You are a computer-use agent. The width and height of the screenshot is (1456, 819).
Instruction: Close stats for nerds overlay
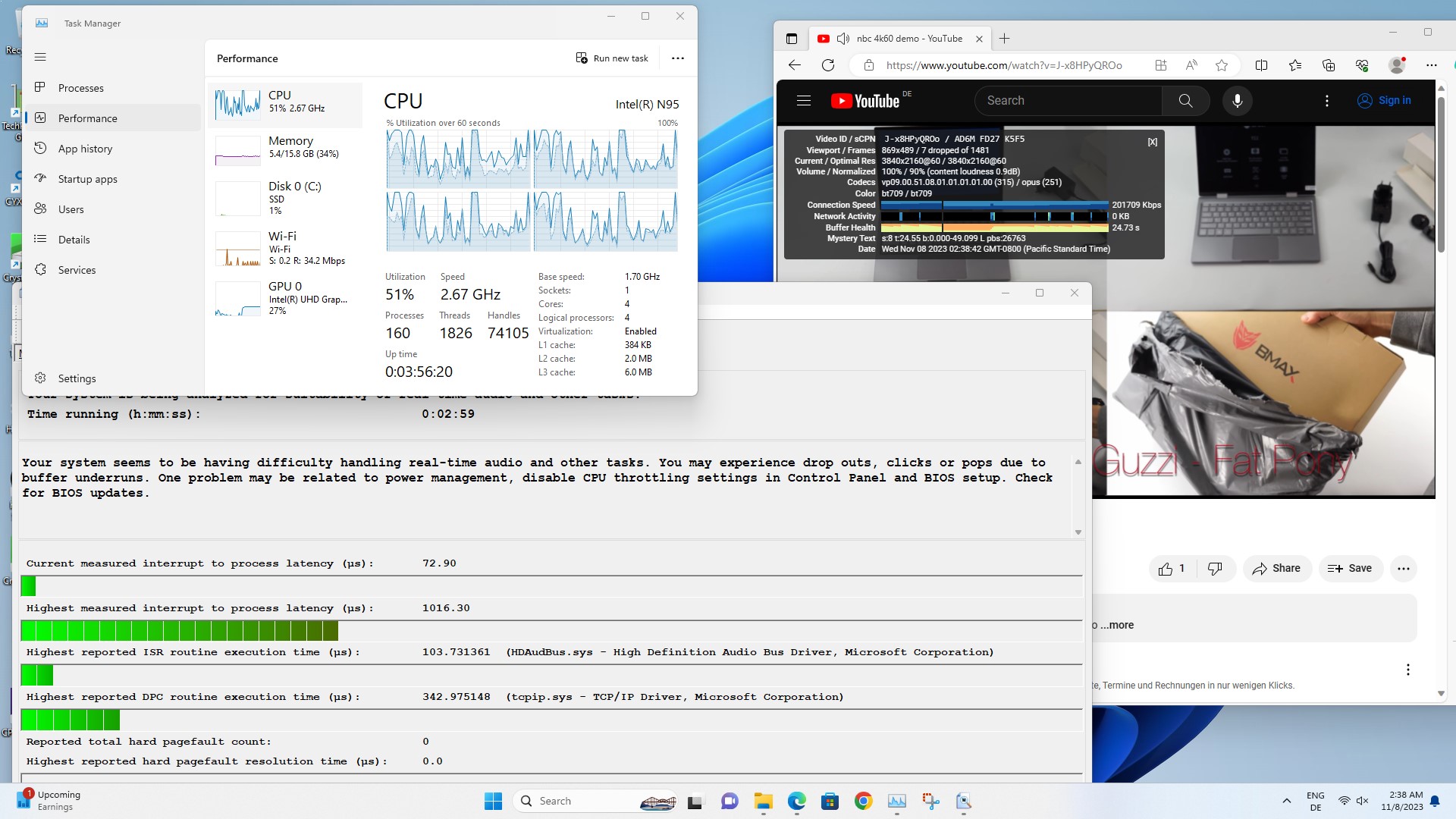[1152, 142]
